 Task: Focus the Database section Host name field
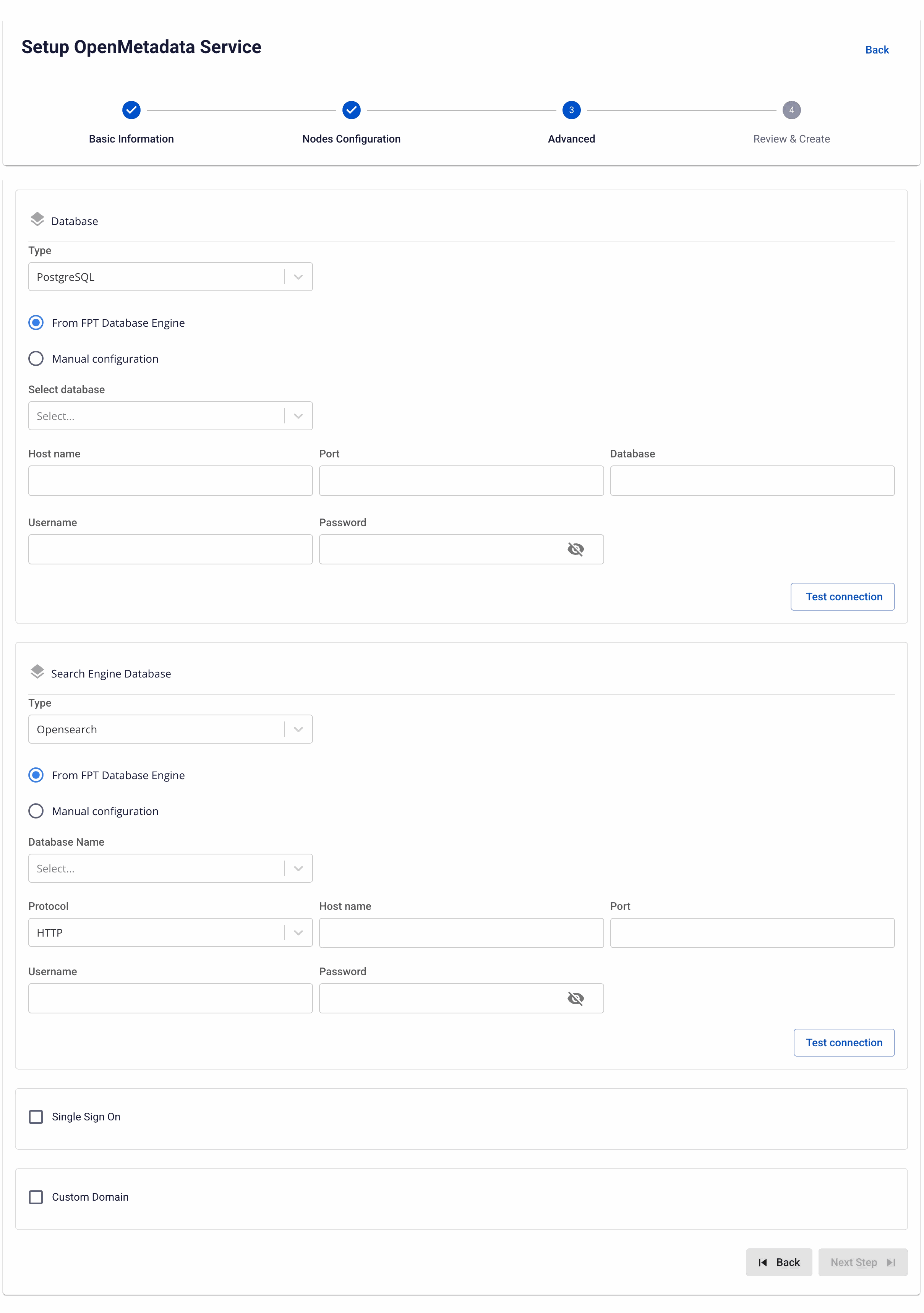coord(170,480)
